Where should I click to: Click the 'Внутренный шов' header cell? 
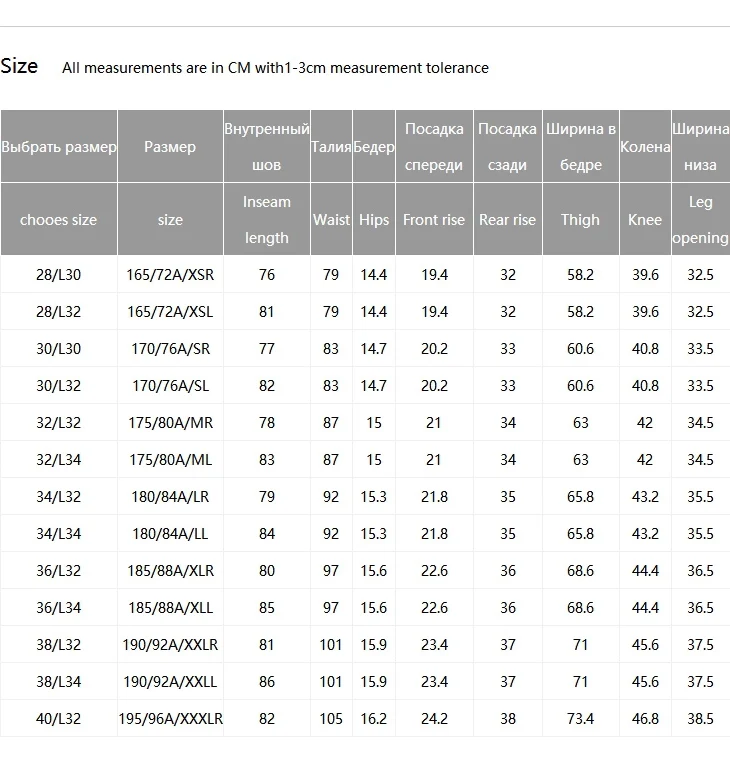[x=267, y=147]
